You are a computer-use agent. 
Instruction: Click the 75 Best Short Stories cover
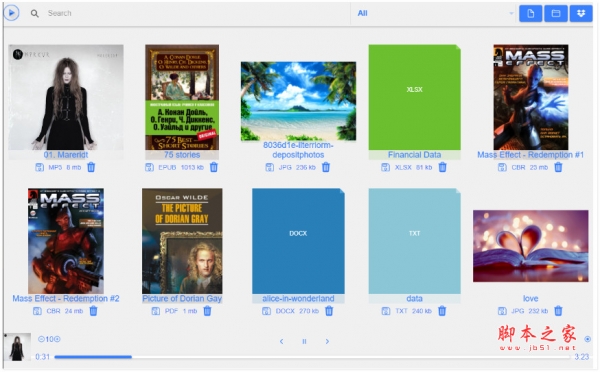coord(182,97)
